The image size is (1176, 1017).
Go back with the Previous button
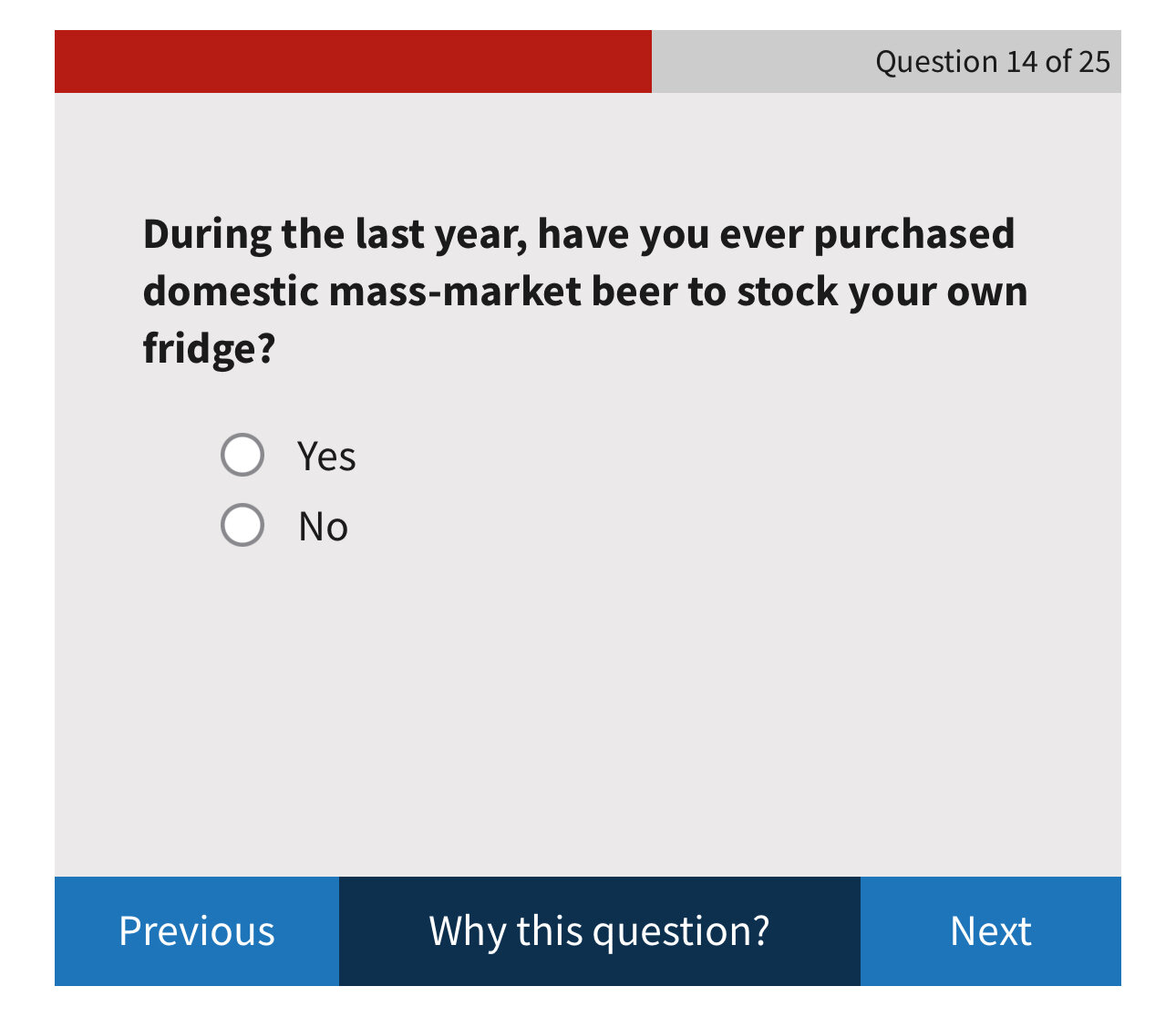coord(197,930)
